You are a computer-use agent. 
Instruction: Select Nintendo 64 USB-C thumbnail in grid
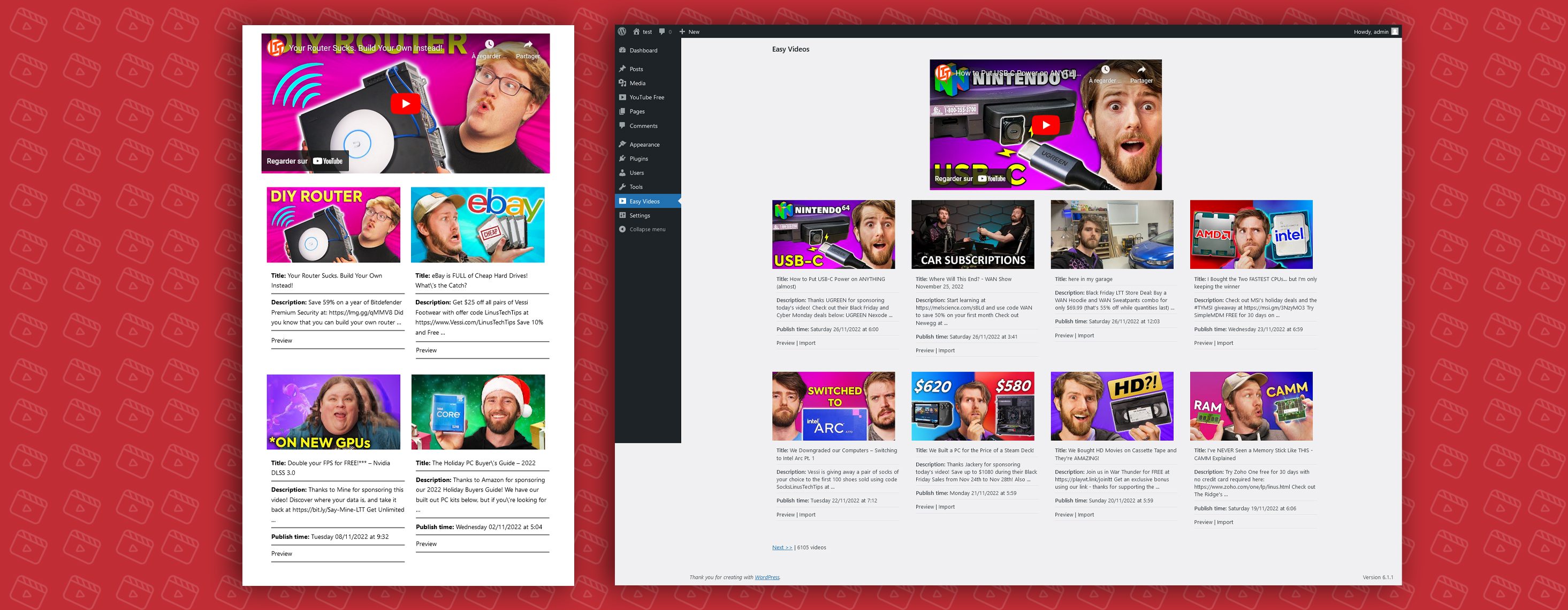coord(833,235)
